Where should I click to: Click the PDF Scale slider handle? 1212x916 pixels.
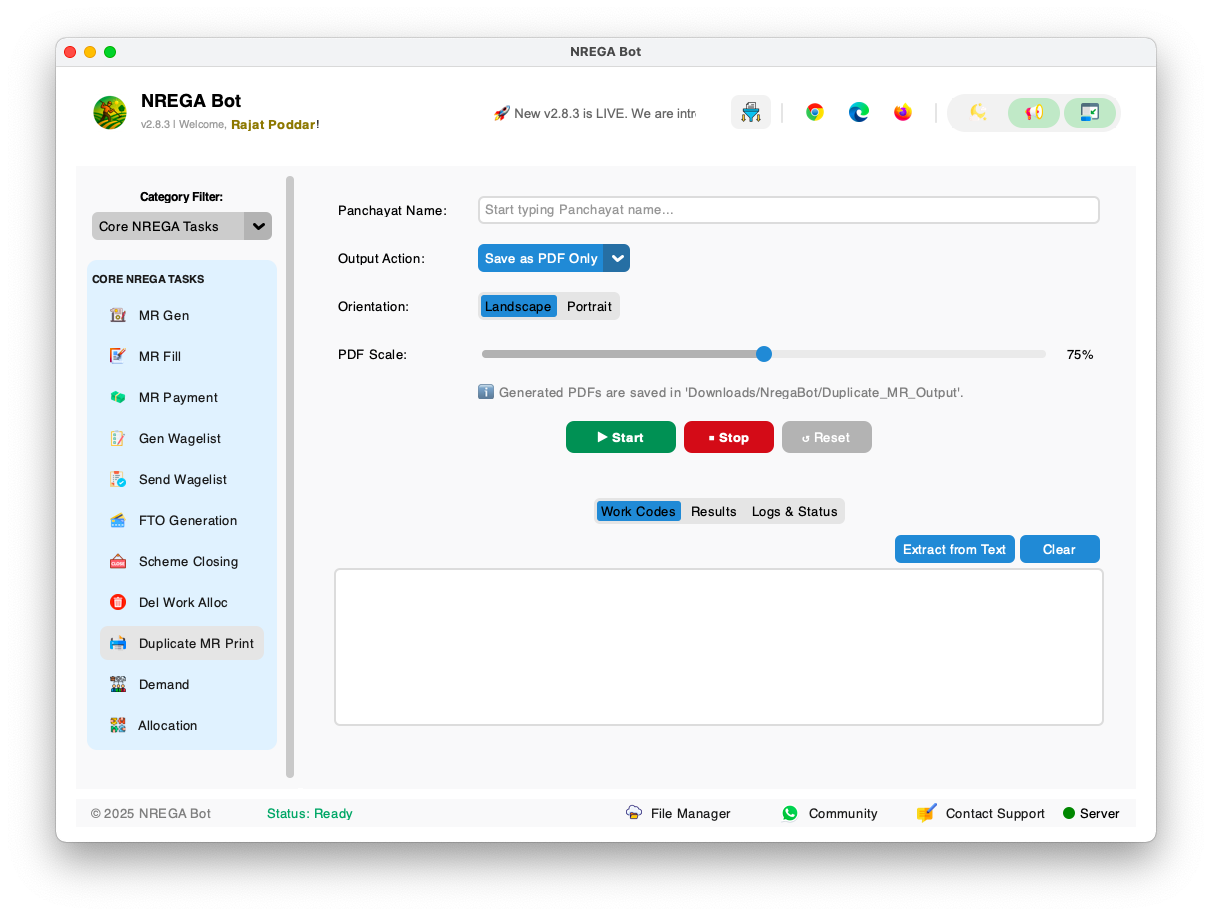[x=764, y=354]
